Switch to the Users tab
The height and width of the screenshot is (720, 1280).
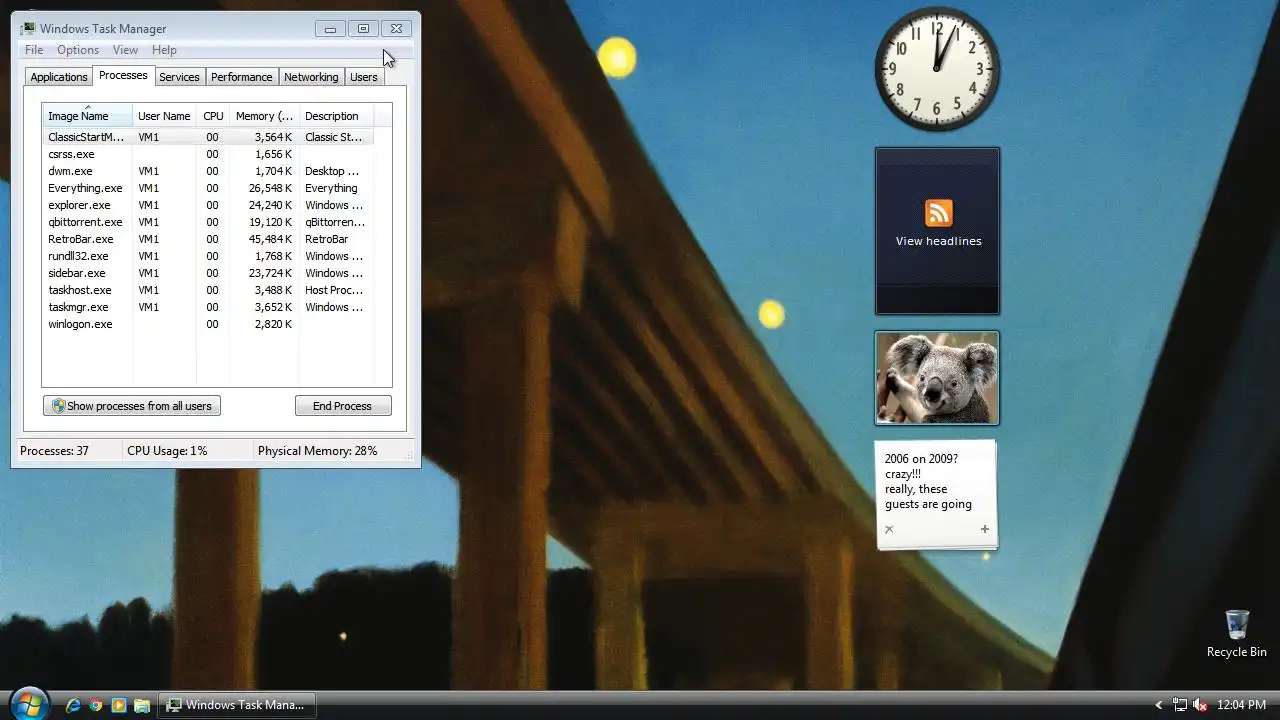(x=364, y=77)
